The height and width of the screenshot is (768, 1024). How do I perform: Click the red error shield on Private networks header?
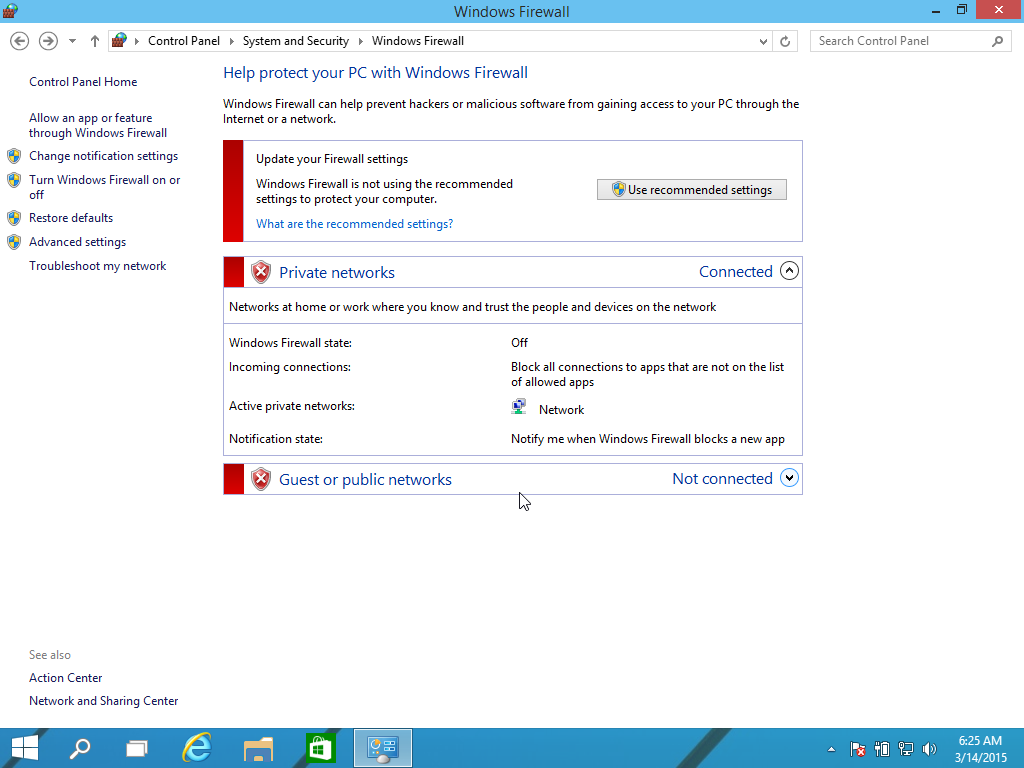[x=261, y=271]
